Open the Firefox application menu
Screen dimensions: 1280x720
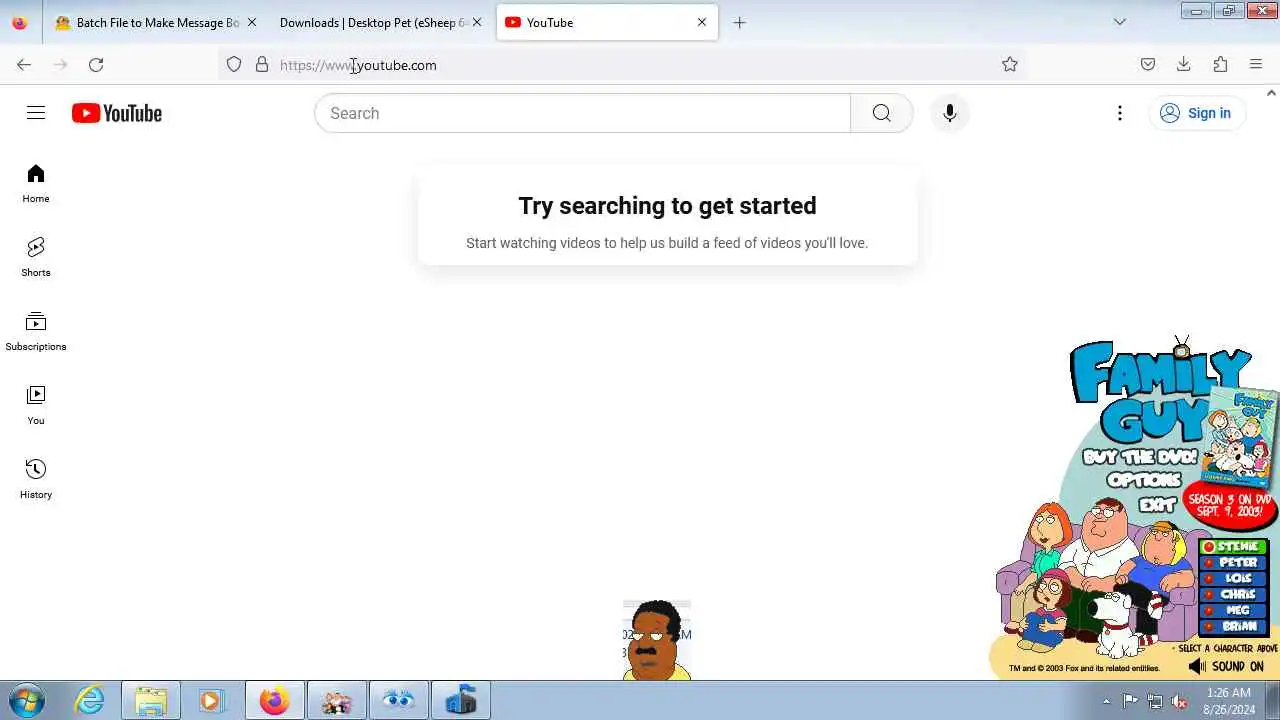[1256, 65]
